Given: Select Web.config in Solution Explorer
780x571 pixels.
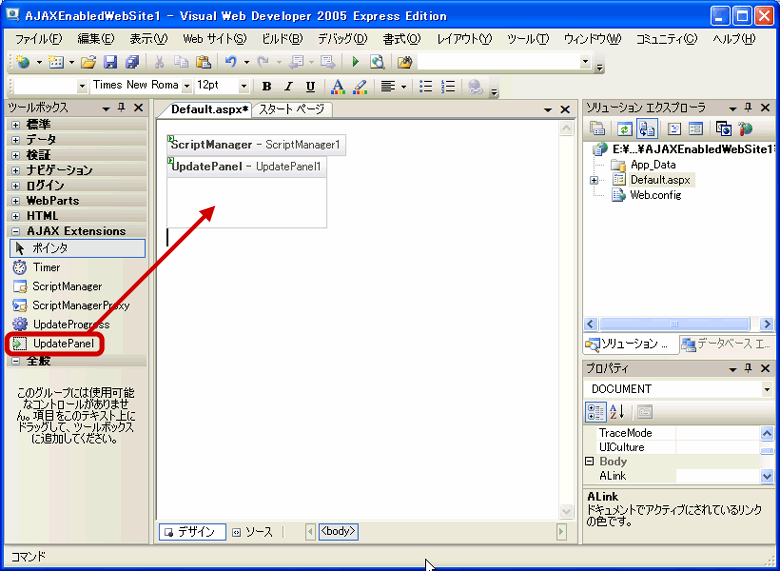Looking at the screenshot, I should click(x=655, y=195).
